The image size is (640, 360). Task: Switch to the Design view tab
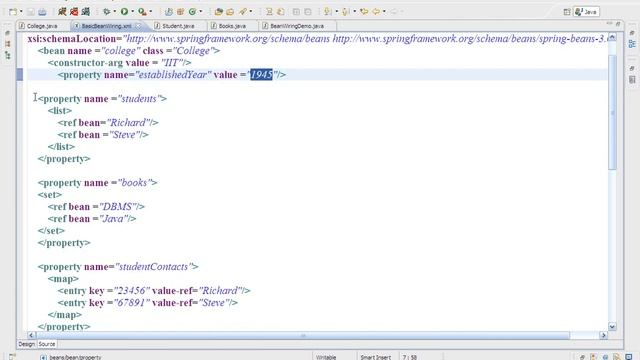click(x=27, y=344)
